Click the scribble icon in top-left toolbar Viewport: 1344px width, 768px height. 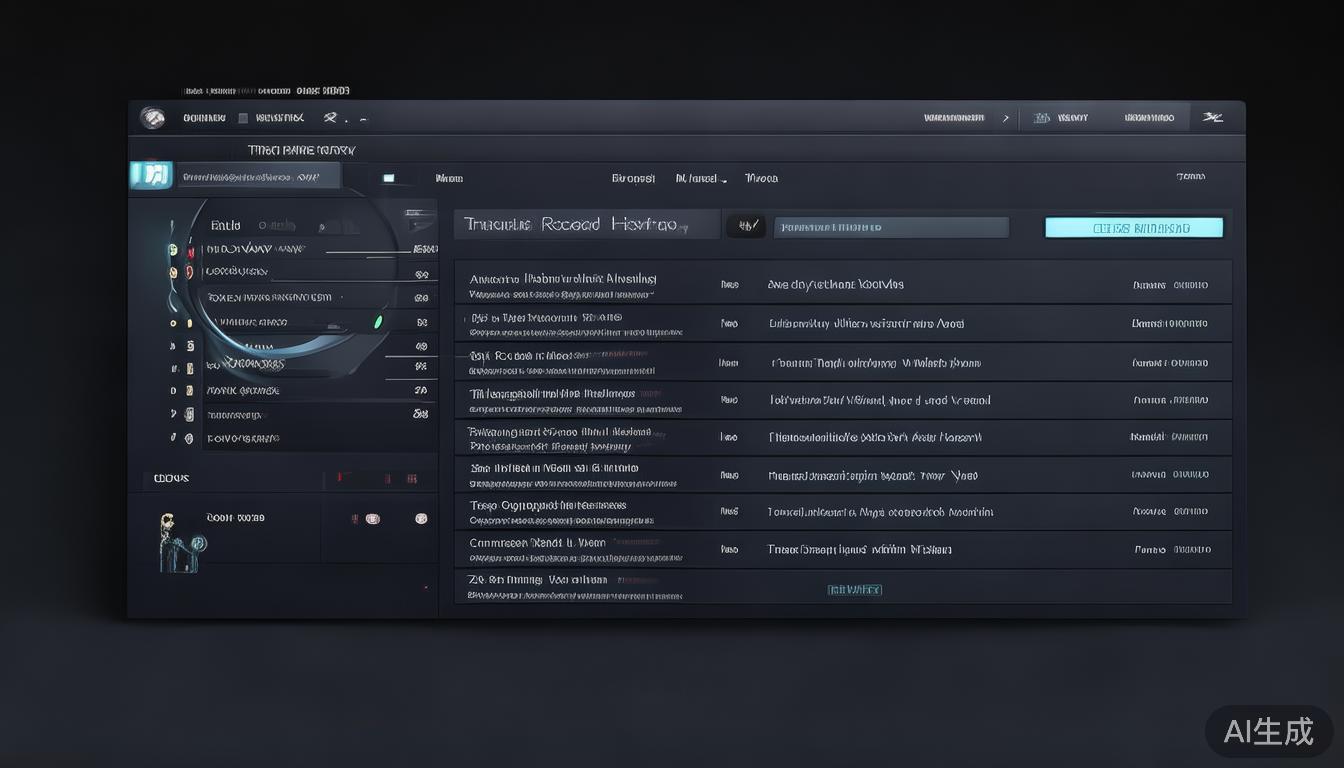(331, 118)
